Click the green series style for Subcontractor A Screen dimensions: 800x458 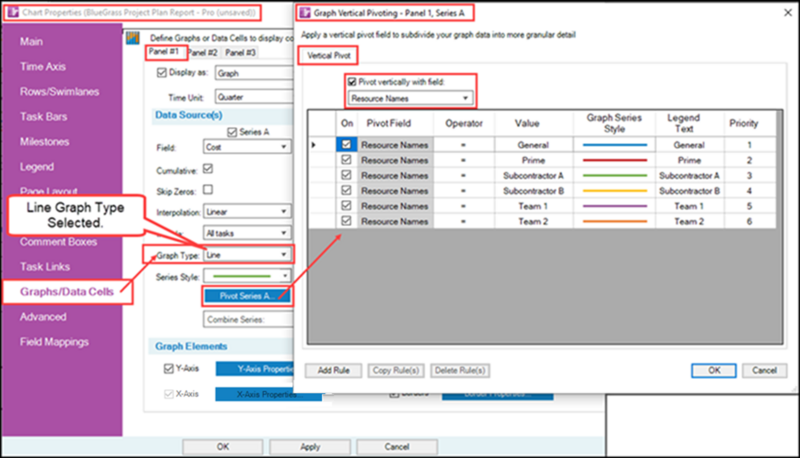point(614,175)
